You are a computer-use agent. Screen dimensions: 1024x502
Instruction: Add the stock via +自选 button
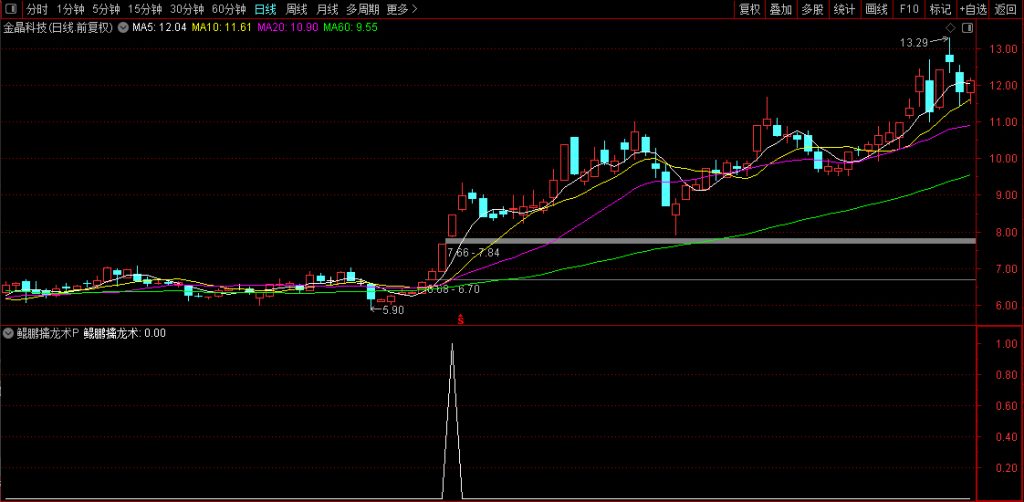(973, 9)
